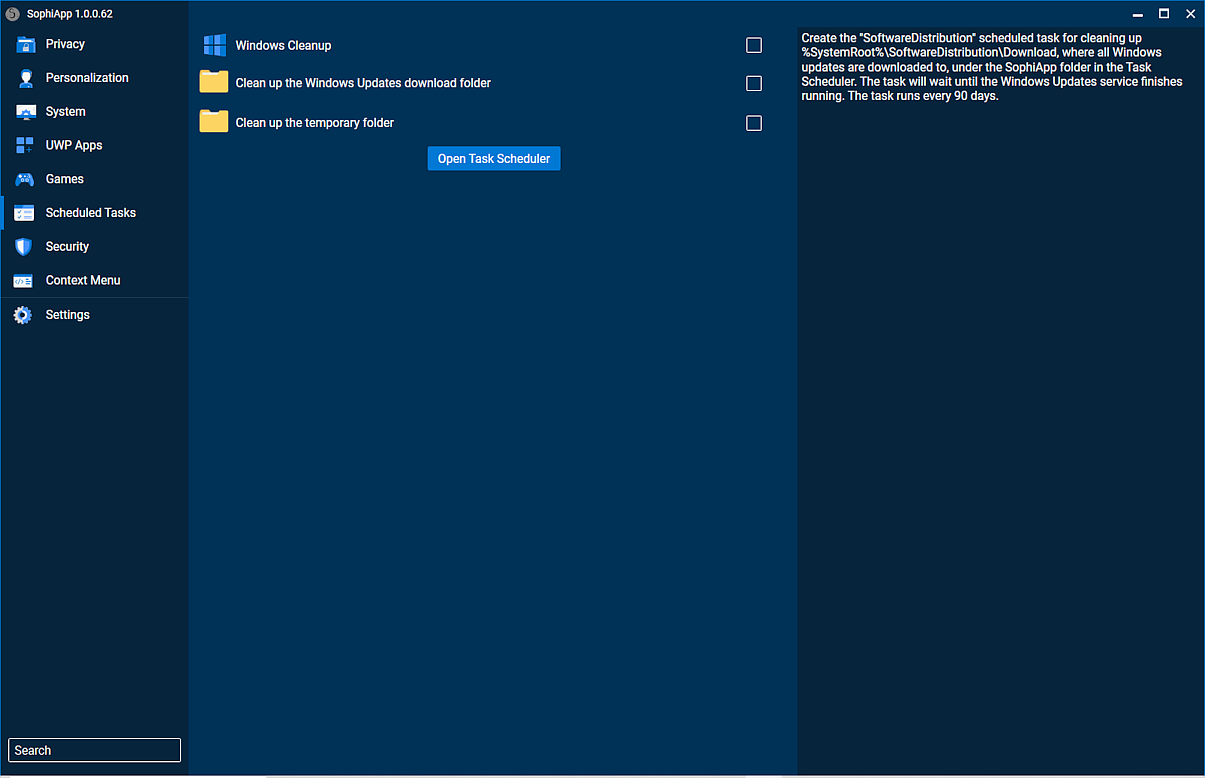This screenshot has height=778, width=1205.
Task: Click the 'SophiApp 1.0.0.62' title text
Action: click(70, 14)
